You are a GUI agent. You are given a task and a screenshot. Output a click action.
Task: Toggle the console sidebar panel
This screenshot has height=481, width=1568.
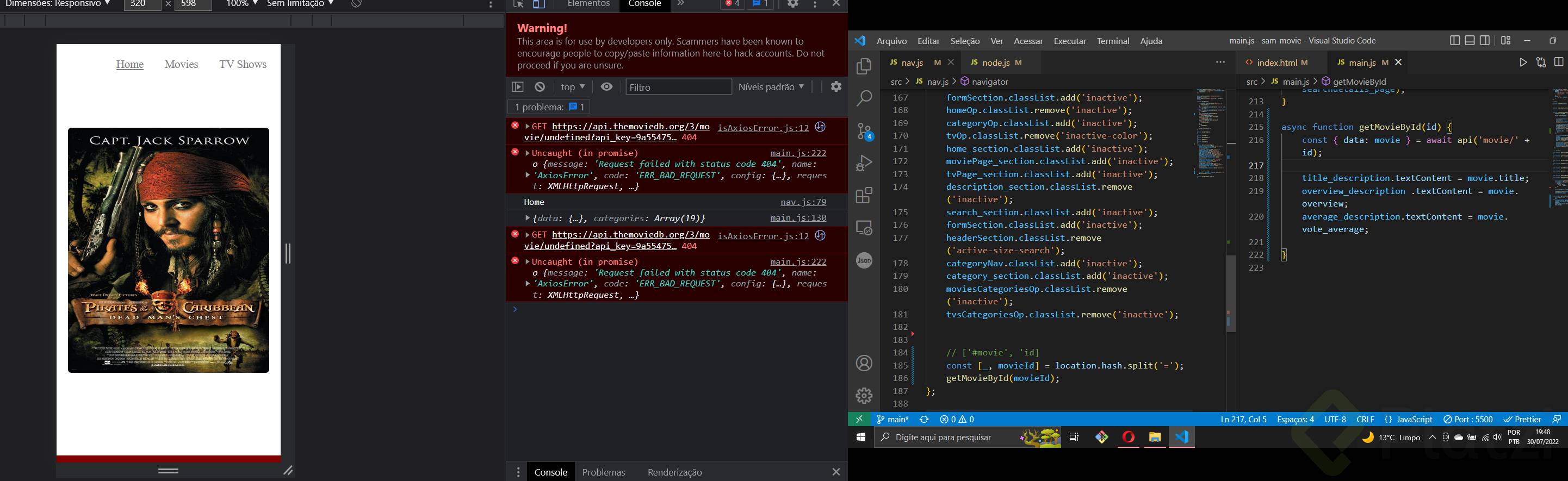click(517, 87)
